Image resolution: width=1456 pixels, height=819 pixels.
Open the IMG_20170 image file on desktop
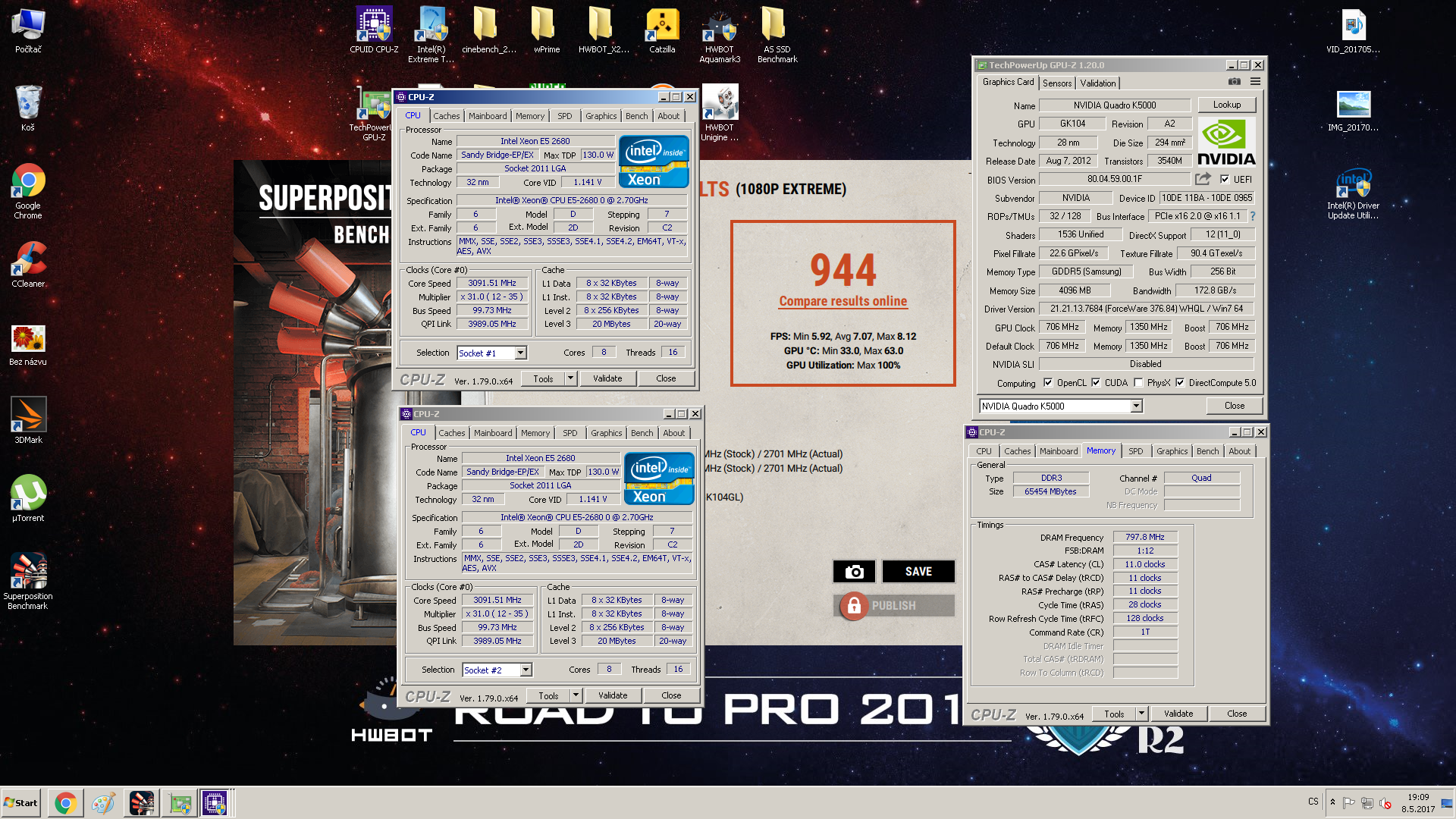[1354, 111]
